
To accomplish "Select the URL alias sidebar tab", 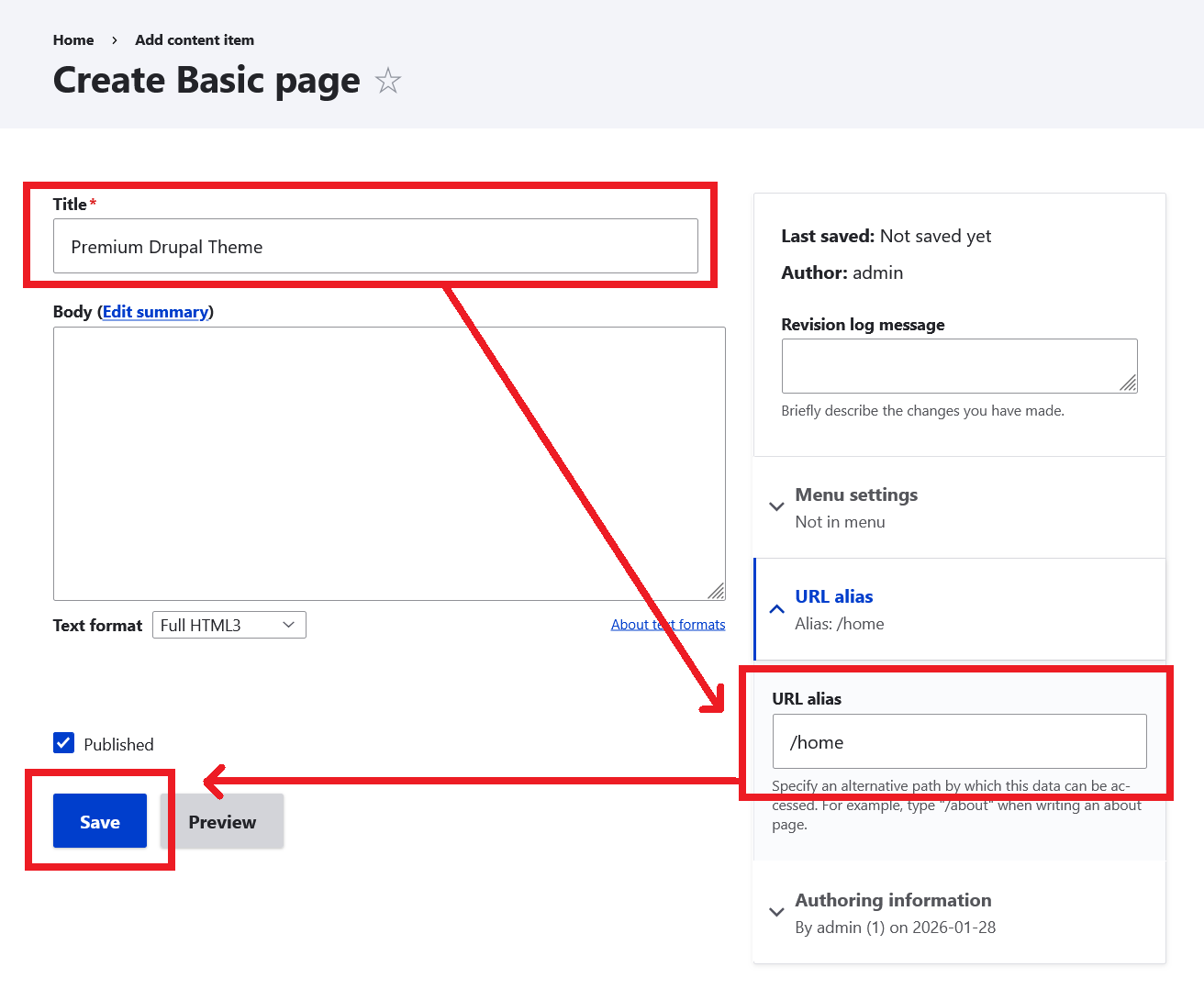I will click(x=833, y=596).
